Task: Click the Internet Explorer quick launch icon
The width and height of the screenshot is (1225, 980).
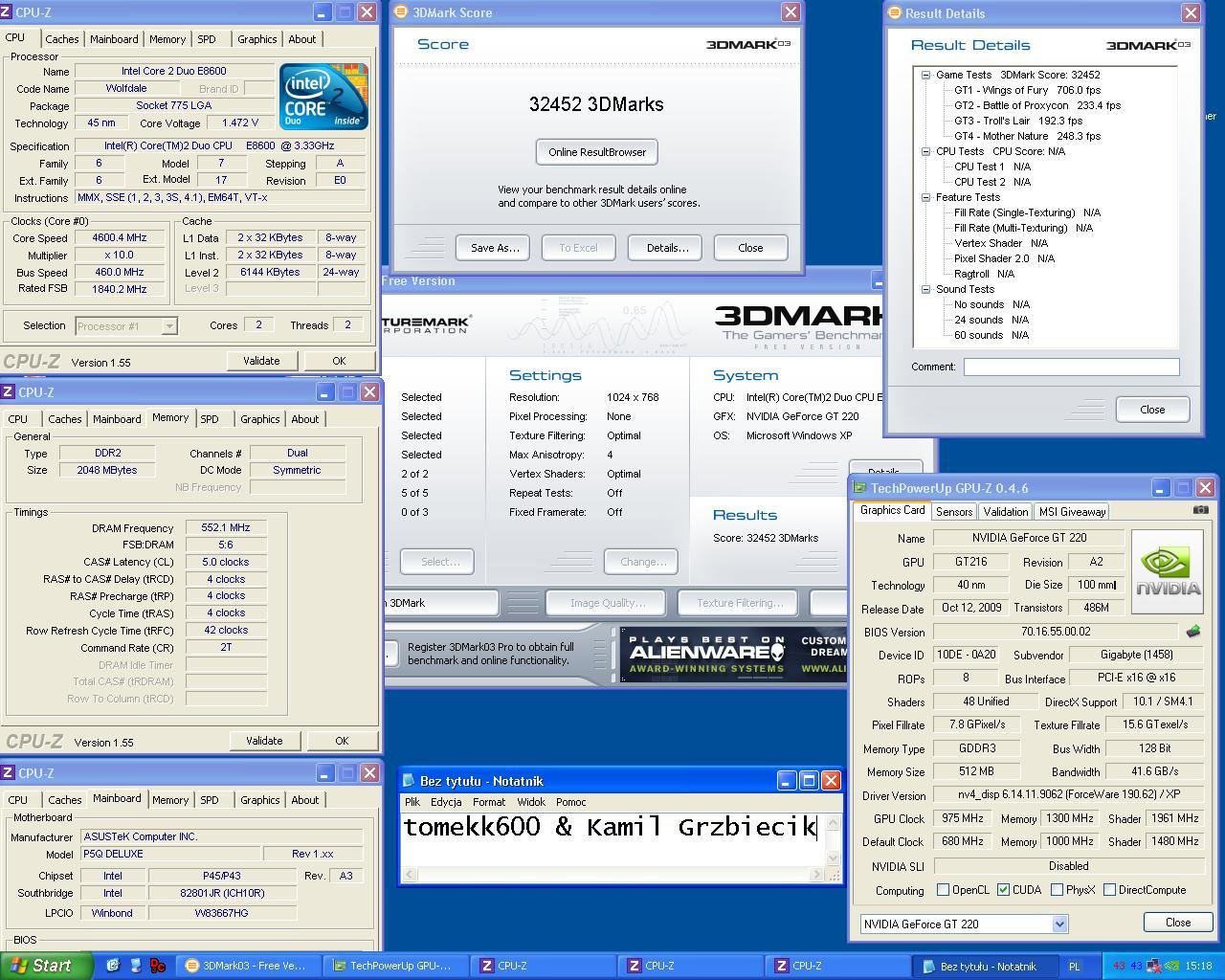Action: click(112, 966)
